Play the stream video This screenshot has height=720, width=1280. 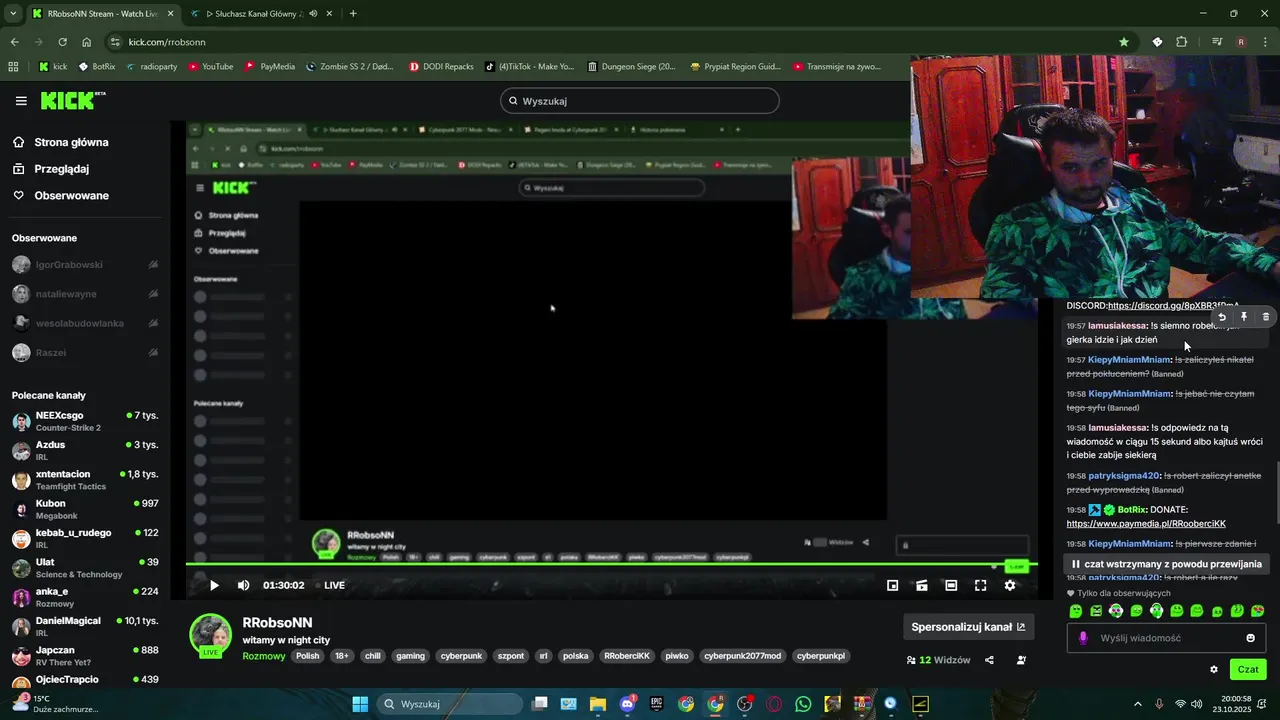pyautogui.click(x=213, y=585)
